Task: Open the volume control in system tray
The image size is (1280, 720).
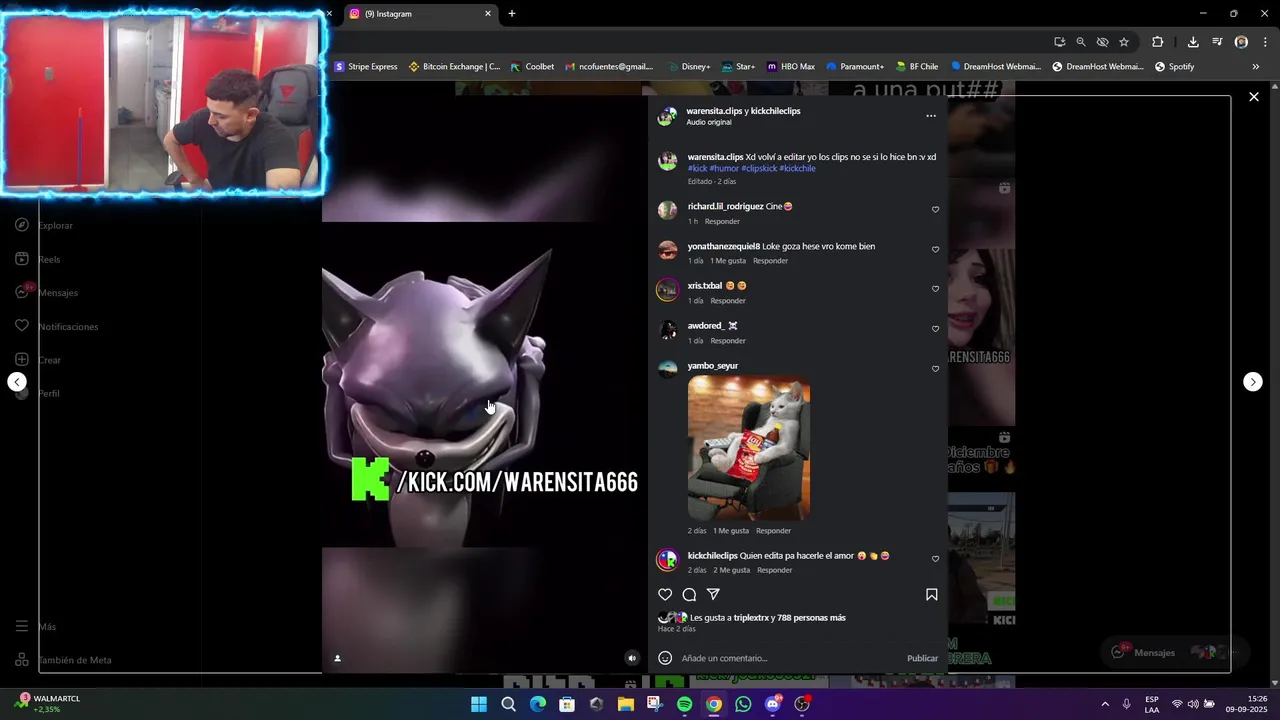Action: click(1192, 704)
